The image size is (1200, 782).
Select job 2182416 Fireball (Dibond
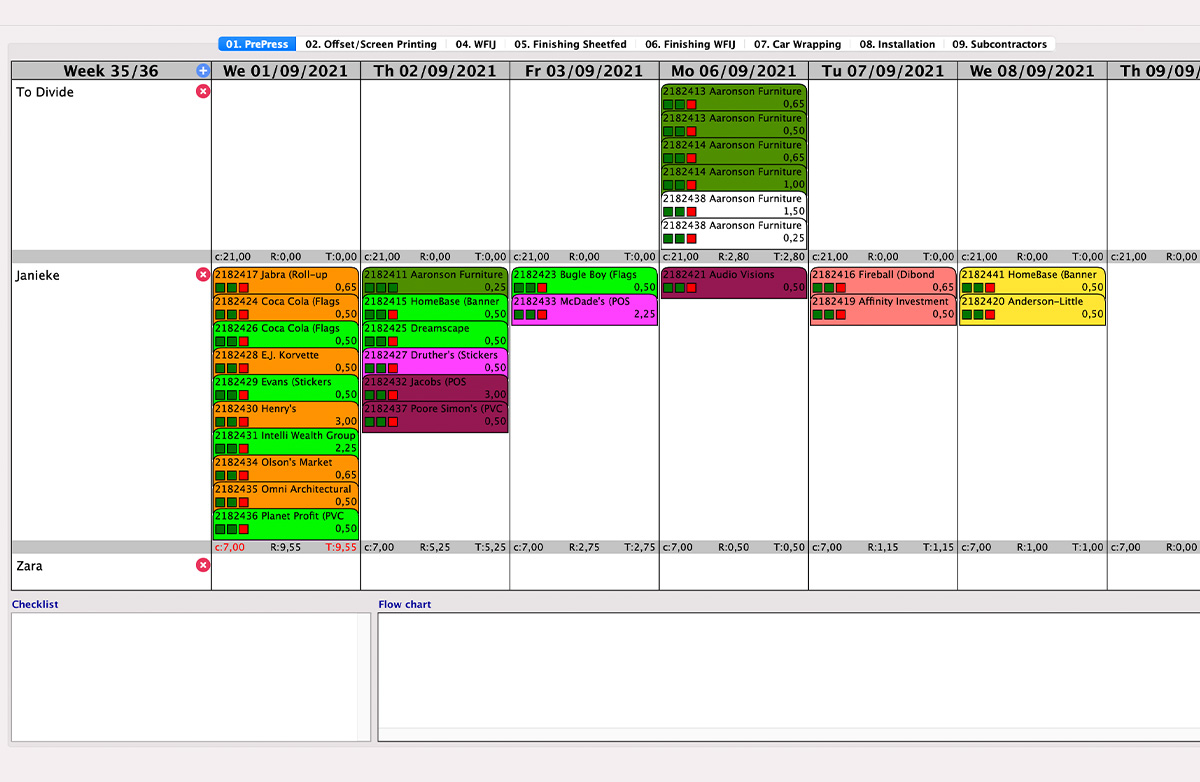[883, 280]
